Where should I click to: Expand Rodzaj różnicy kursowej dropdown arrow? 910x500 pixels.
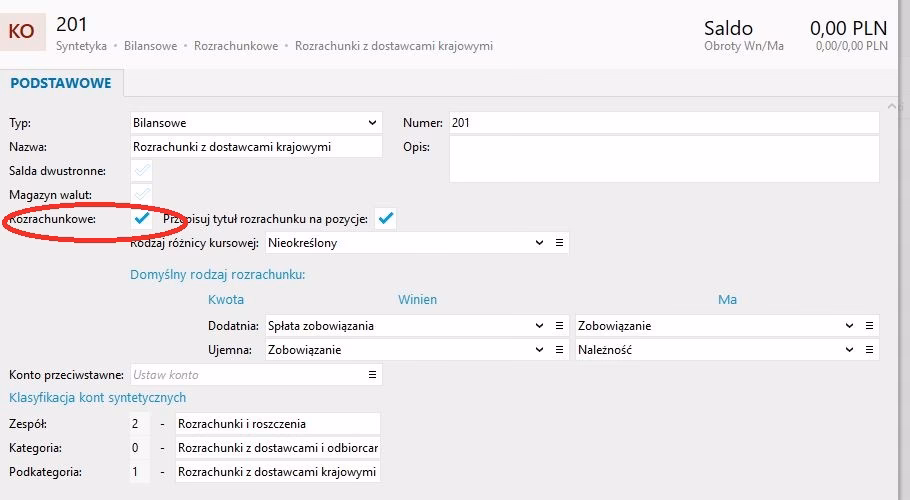point(540,243)
